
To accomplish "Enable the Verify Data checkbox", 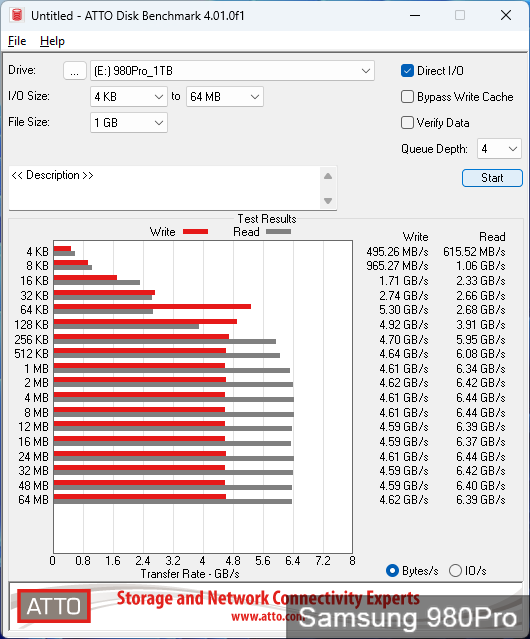I will coord(407,123).
